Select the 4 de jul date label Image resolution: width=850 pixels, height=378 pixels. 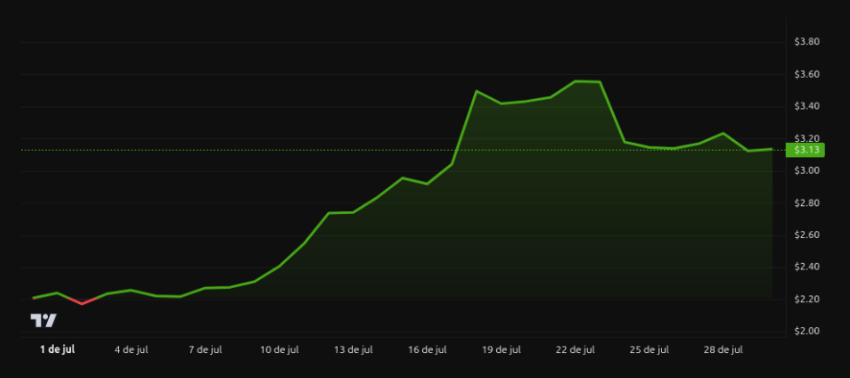(131, 350)
